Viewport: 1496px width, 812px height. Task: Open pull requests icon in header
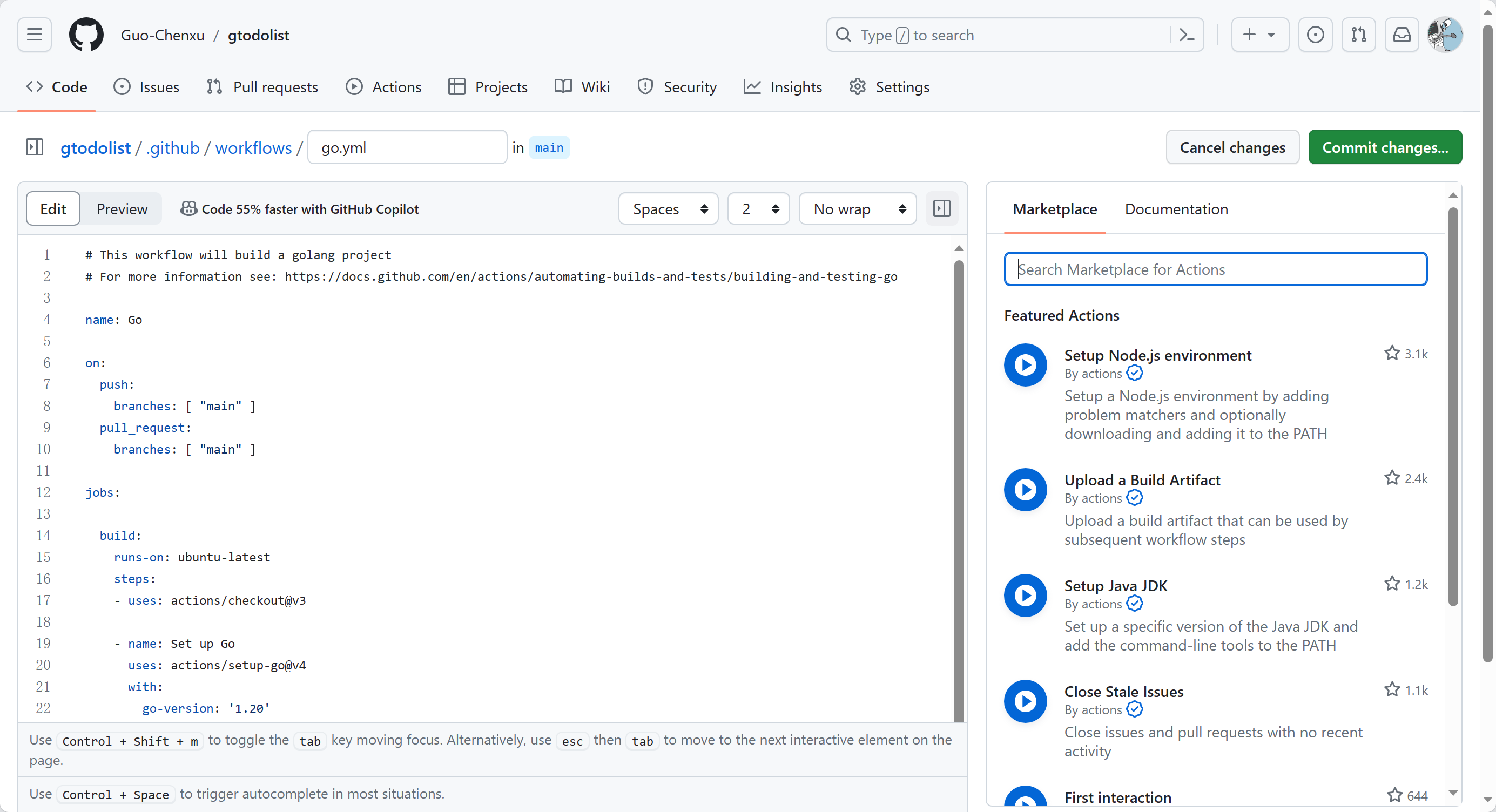pyautogui.click(x=1358, y=35)
